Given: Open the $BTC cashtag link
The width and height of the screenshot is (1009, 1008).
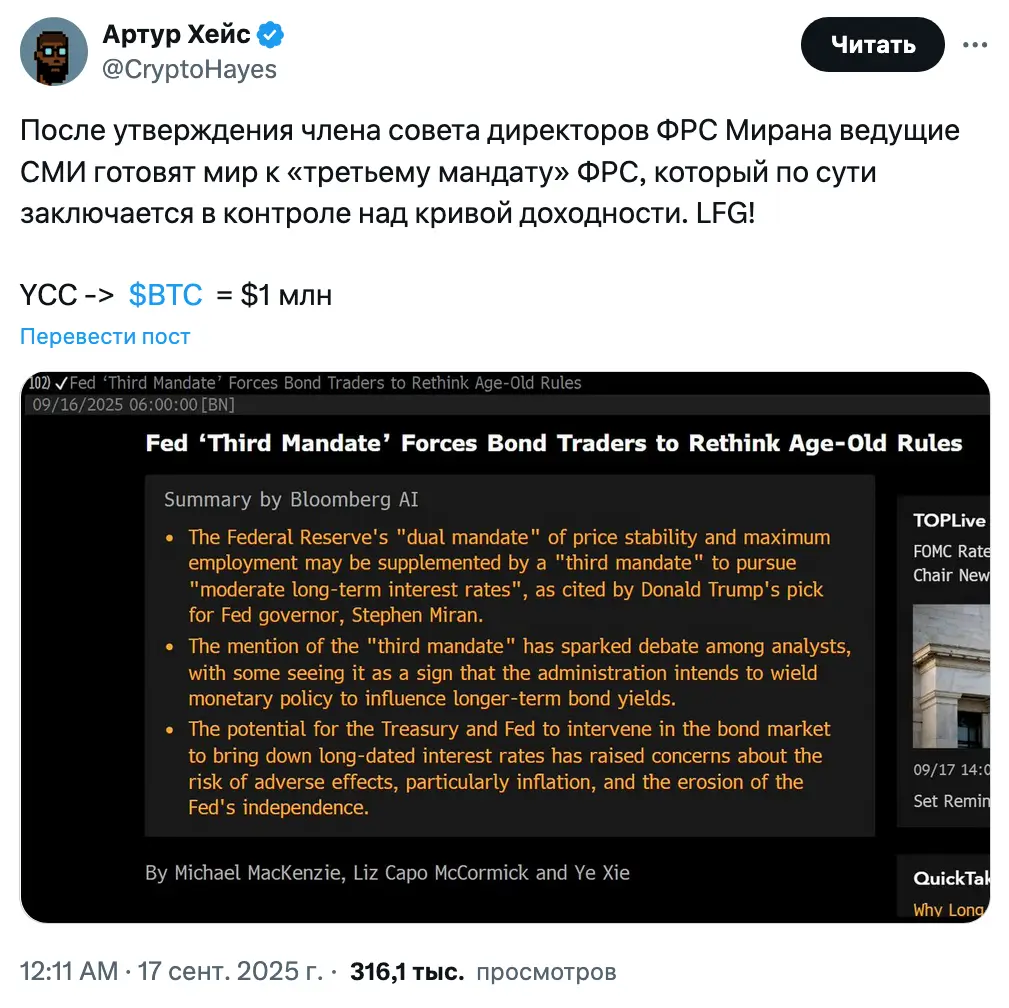Looking at the screenshot, I should pos(166,295).
